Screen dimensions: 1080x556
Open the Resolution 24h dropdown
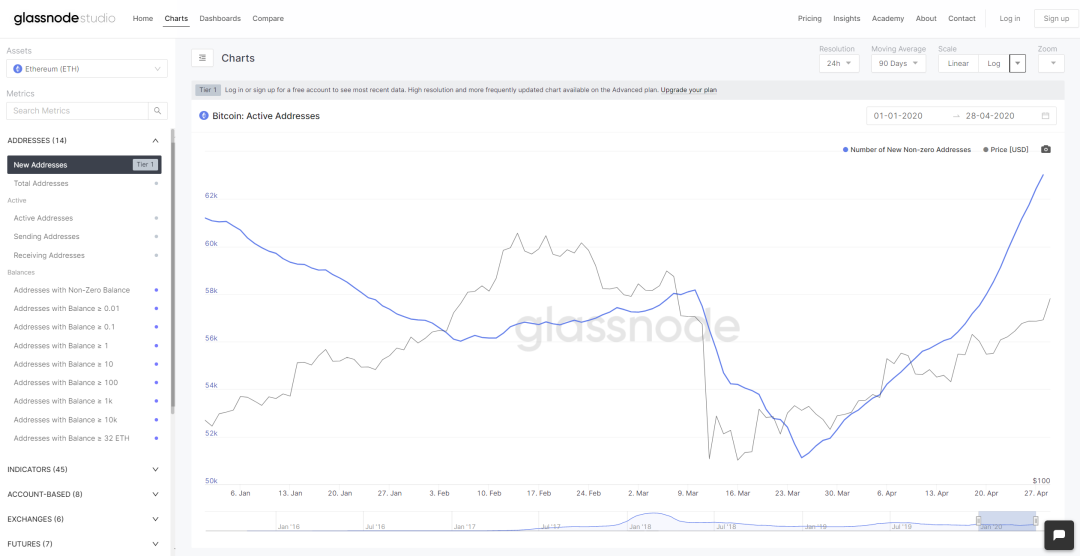click(x=839, y=63)
